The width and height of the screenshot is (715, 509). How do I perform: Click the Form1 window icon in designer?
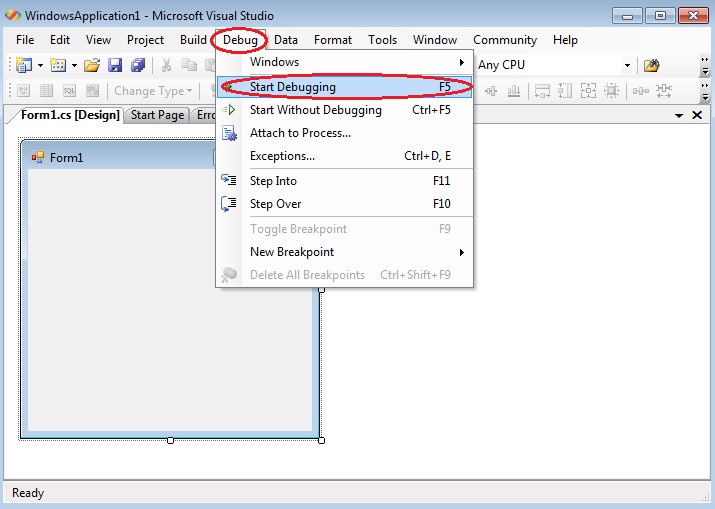pyautogui.click(x=38, y=157)
